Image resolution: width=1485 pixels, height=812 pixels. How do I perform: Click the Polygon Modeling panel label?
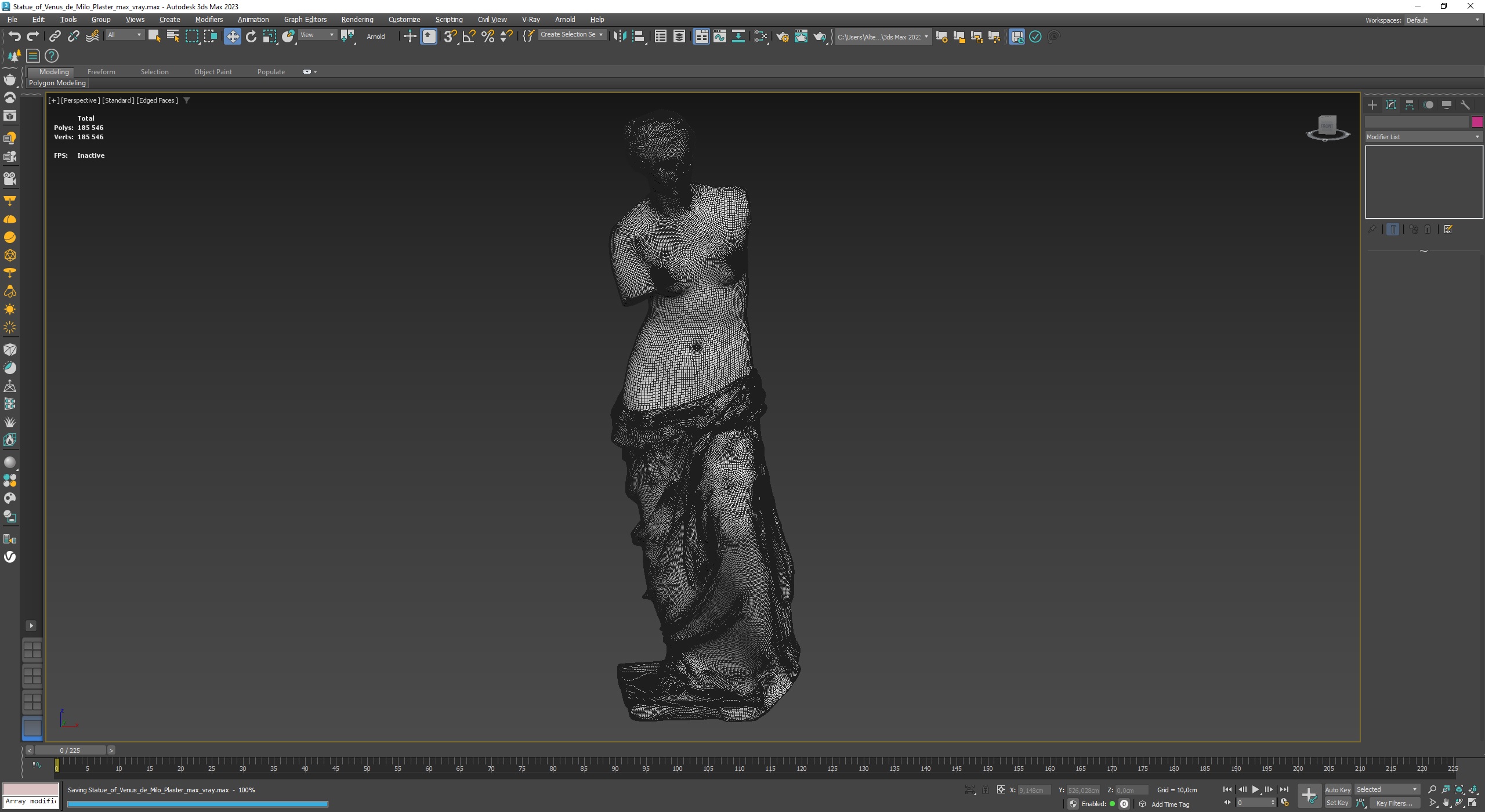pos(57,83)
